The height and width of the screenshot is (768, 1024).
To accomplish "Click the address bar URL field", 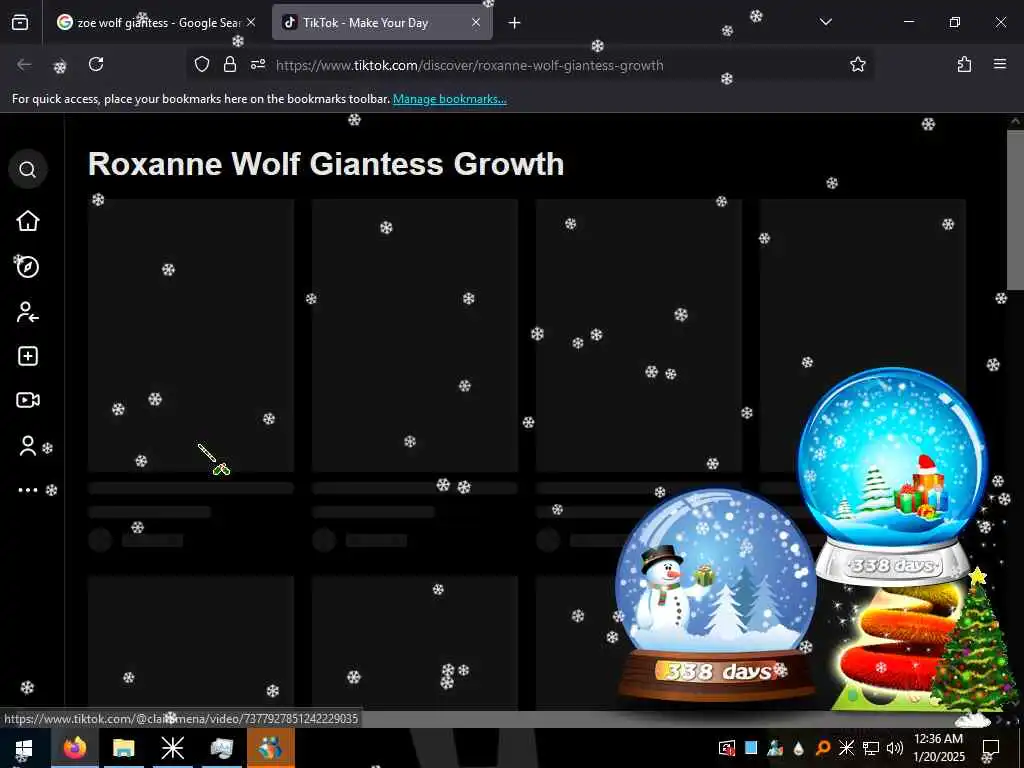I will [529, 65].
